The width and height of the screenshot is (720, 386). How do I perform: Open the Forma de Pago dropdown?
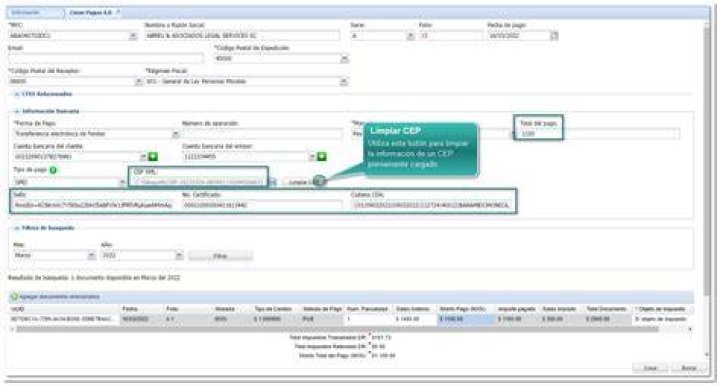click(175, 134)
